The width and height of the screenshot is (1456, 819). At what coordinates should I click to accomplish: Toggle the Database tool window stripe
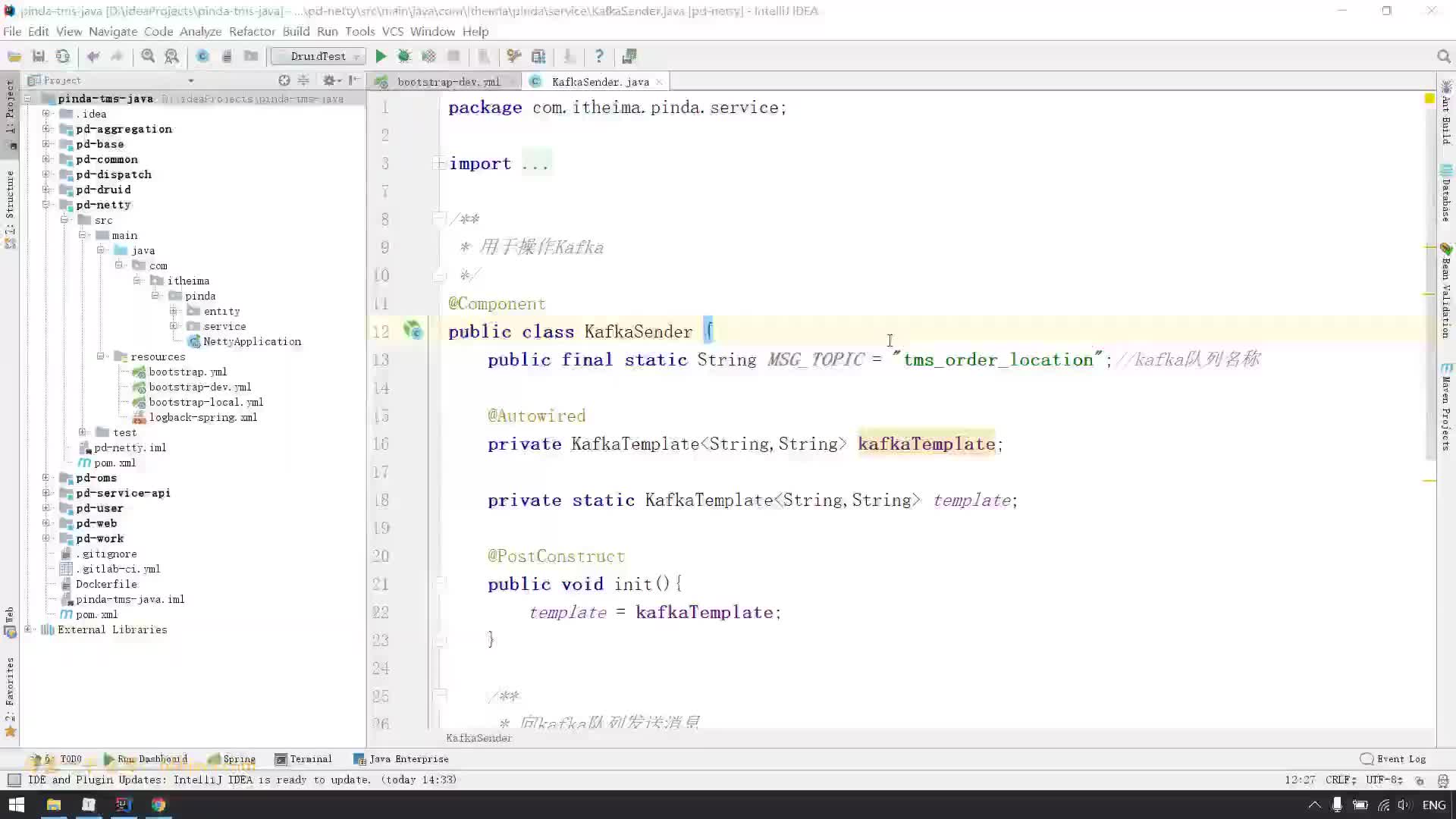(x=1446, y=193)
